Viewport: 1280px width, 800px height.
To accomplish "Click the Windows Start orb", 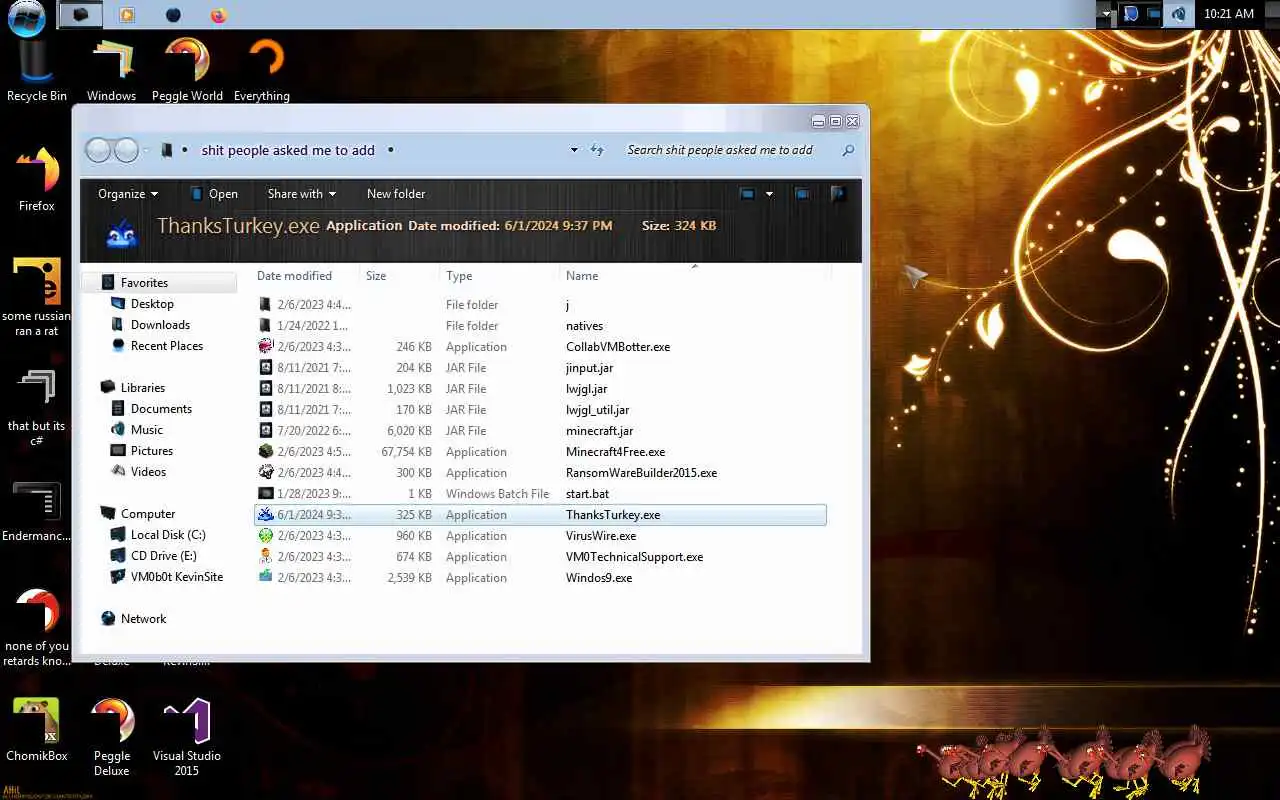I will point(26,16).
